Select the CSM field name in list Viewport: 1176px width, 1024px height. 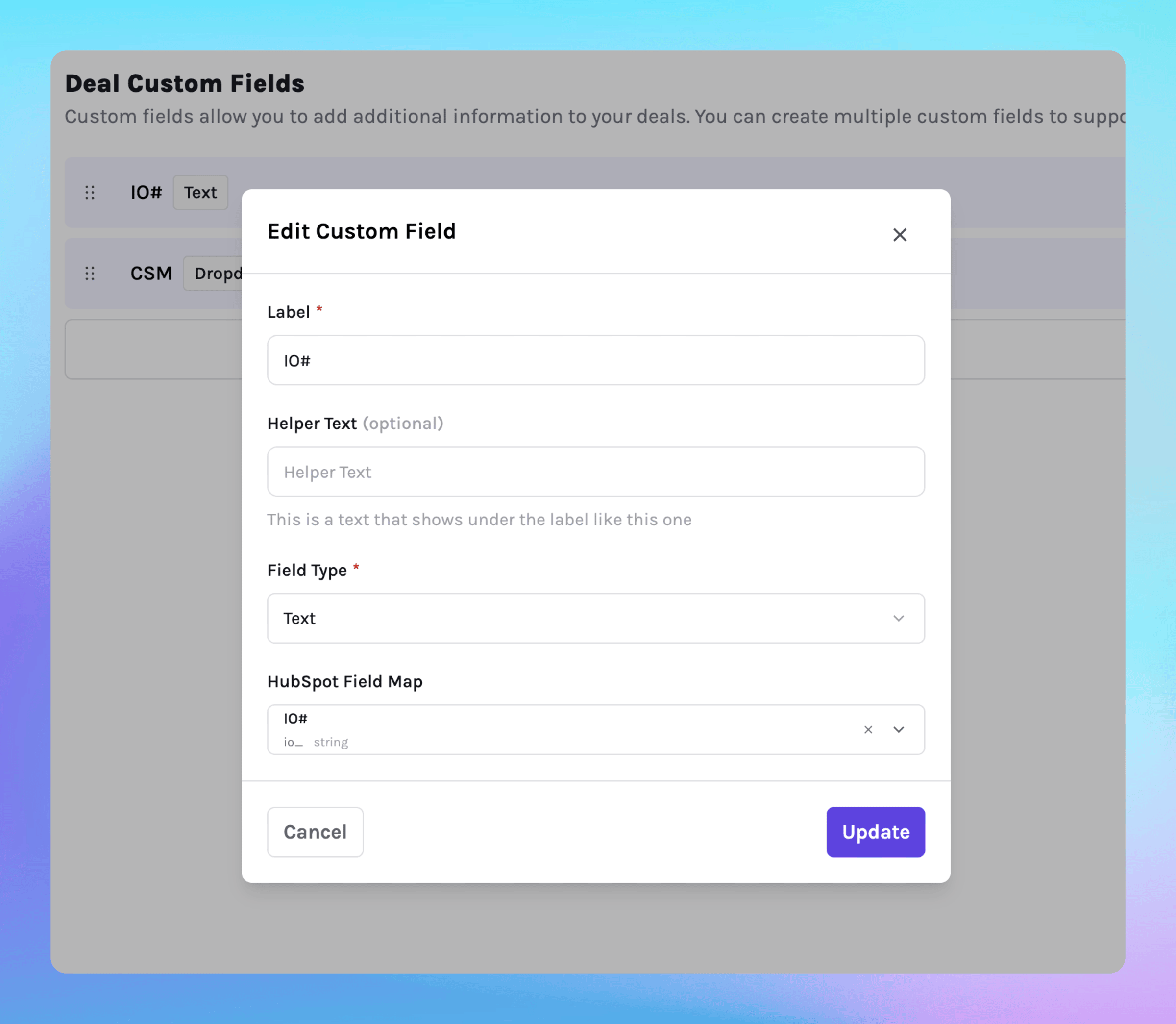pos(151,274)
